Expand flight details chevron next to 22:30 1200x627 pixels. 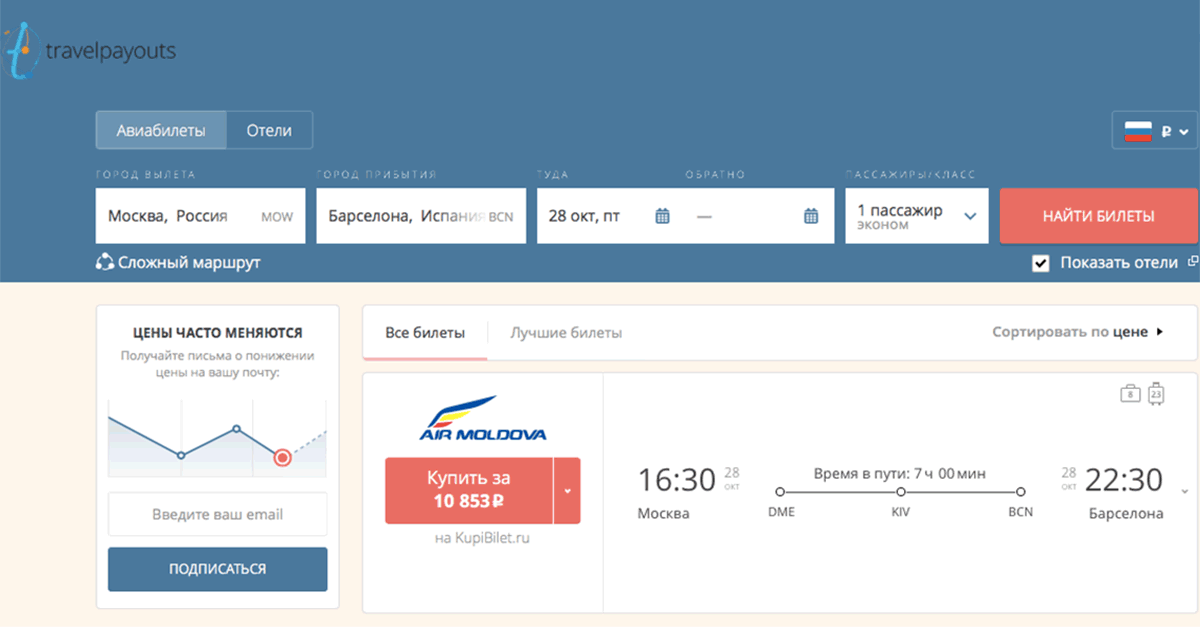(x=1185, y=491)
